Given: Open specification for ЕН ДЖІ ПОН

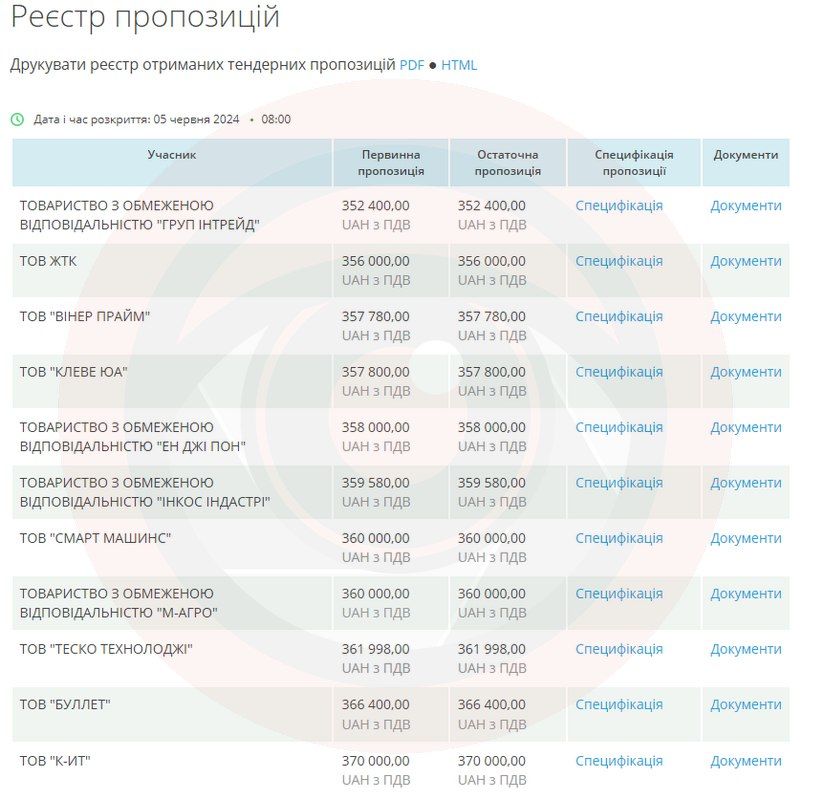Looking at the screenshot, I should coord(617,426).
